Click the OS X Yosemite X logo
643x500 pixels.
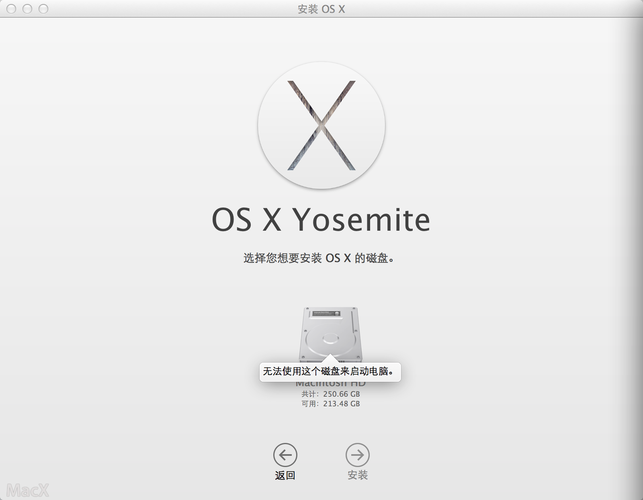pyautogui.click(x=322, y=126)
